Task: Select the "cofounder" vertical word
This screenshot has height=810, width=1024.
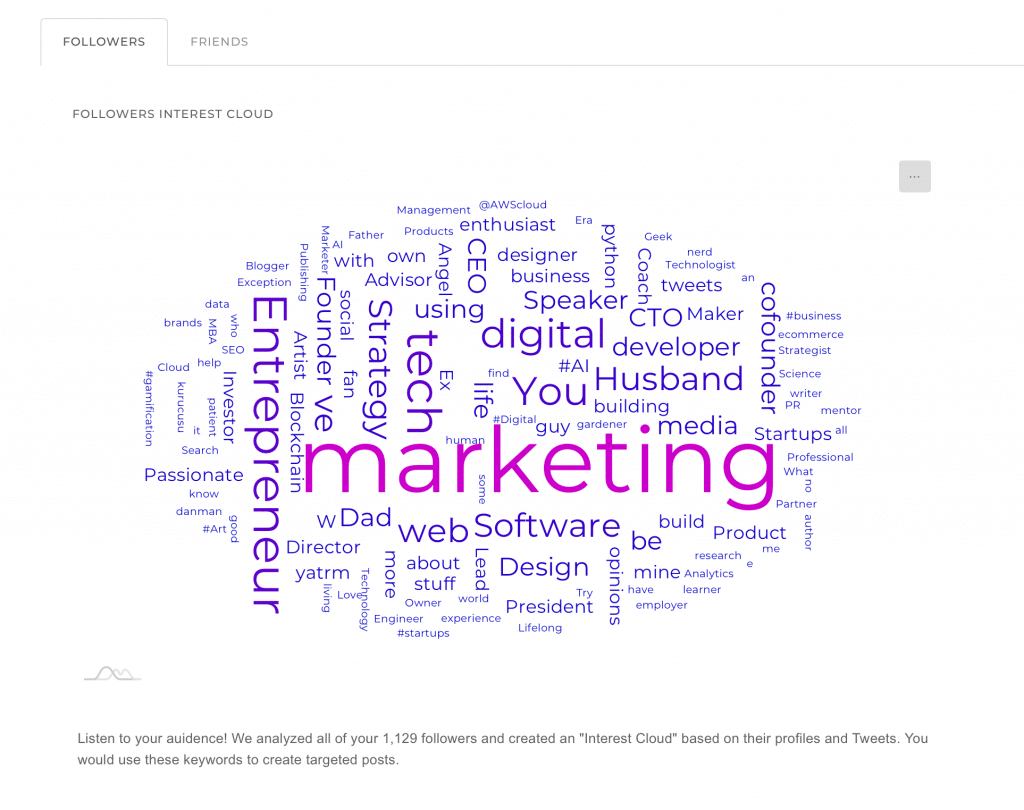Action: click(x=769, y=348)
